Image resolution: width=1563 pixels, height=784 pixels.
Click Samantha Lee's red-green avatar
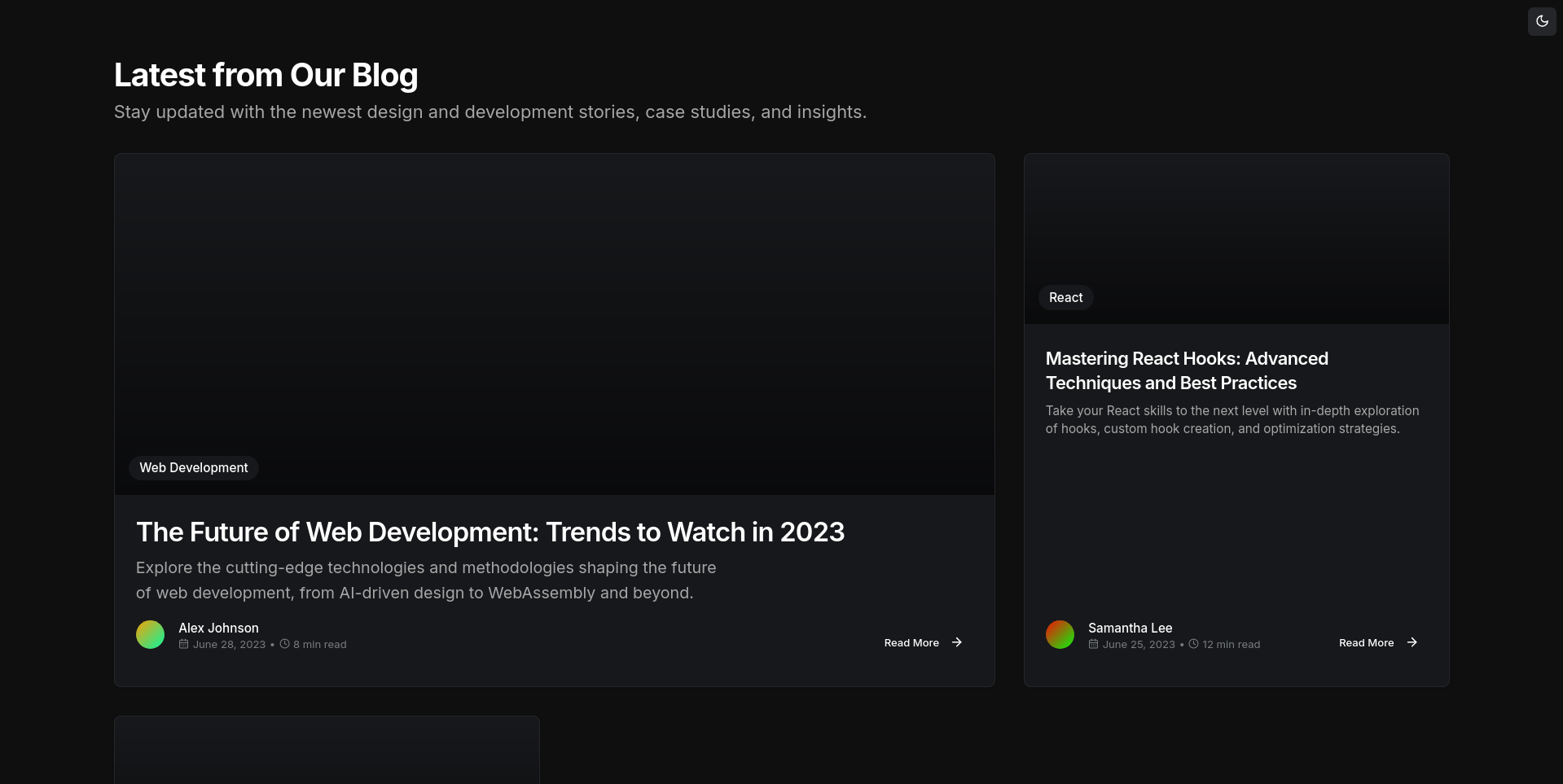[1060, 634]
